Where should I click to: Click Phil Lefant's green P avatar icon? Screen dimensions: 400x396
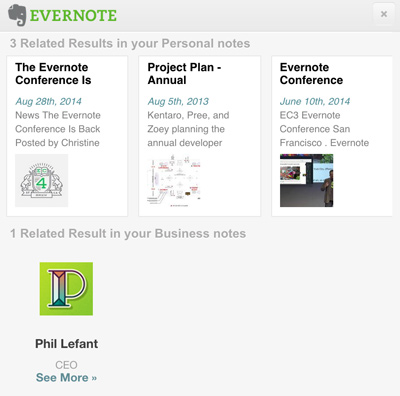click(66, 289)
